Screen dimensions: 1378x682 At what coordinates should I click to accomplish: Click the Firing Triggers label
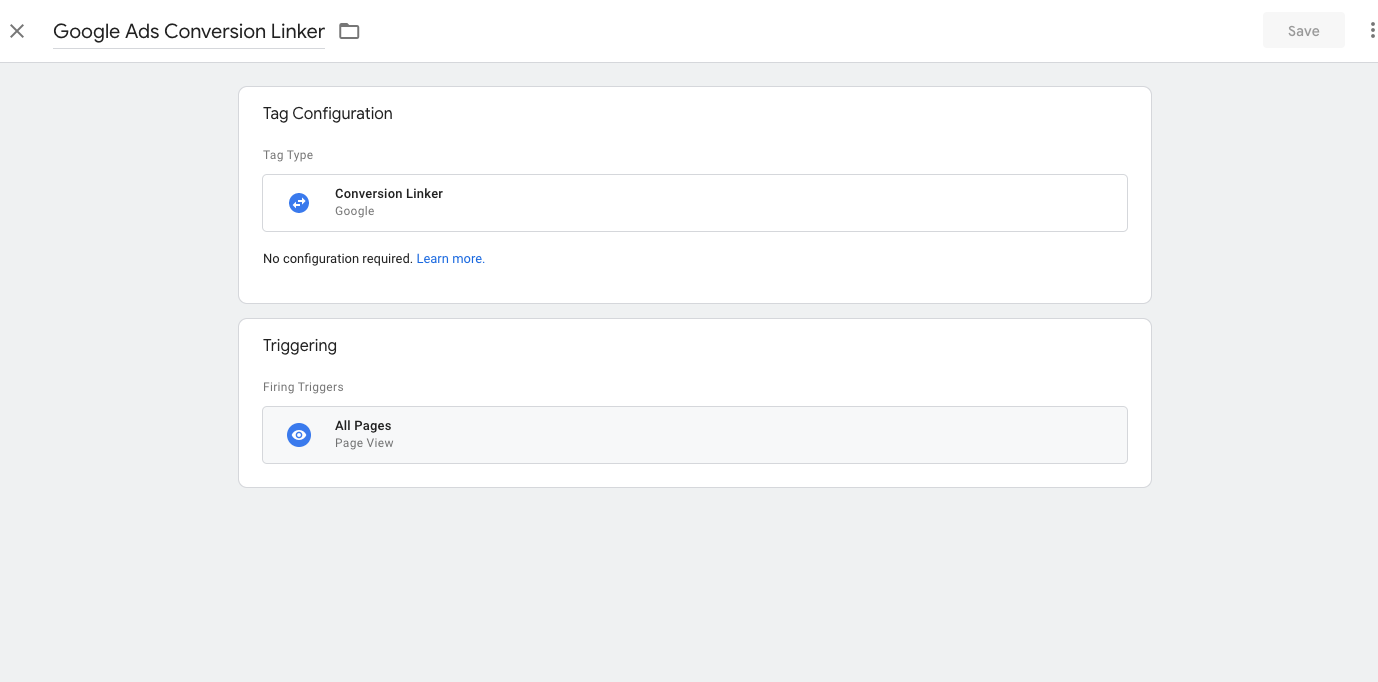303,387
